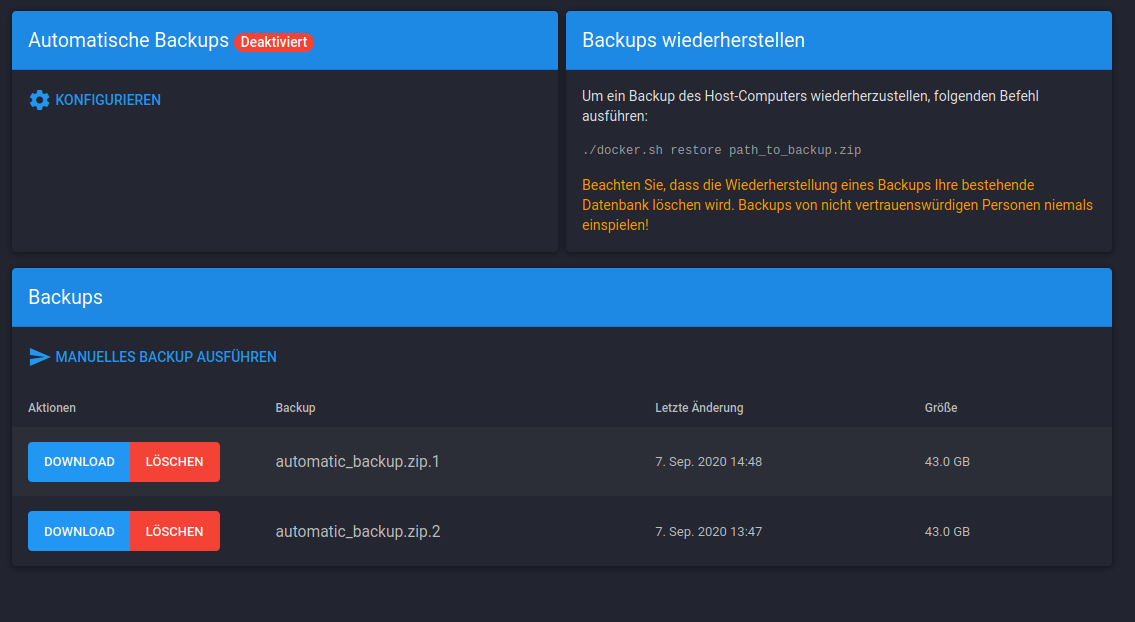Click the paper-plane icon for manual backup

click(39, 357)
